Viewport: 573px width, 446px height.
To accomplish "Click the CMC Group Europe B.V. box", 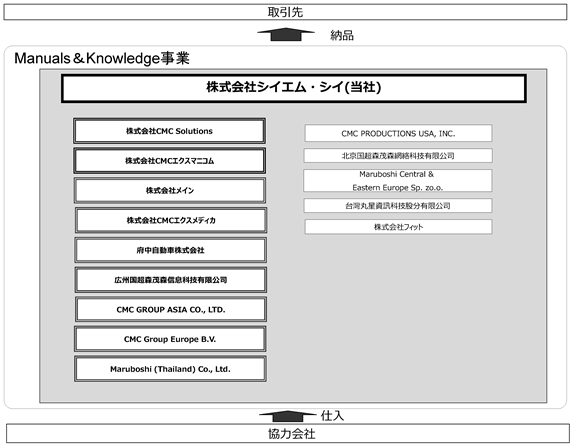I will [x=170, y=339].
